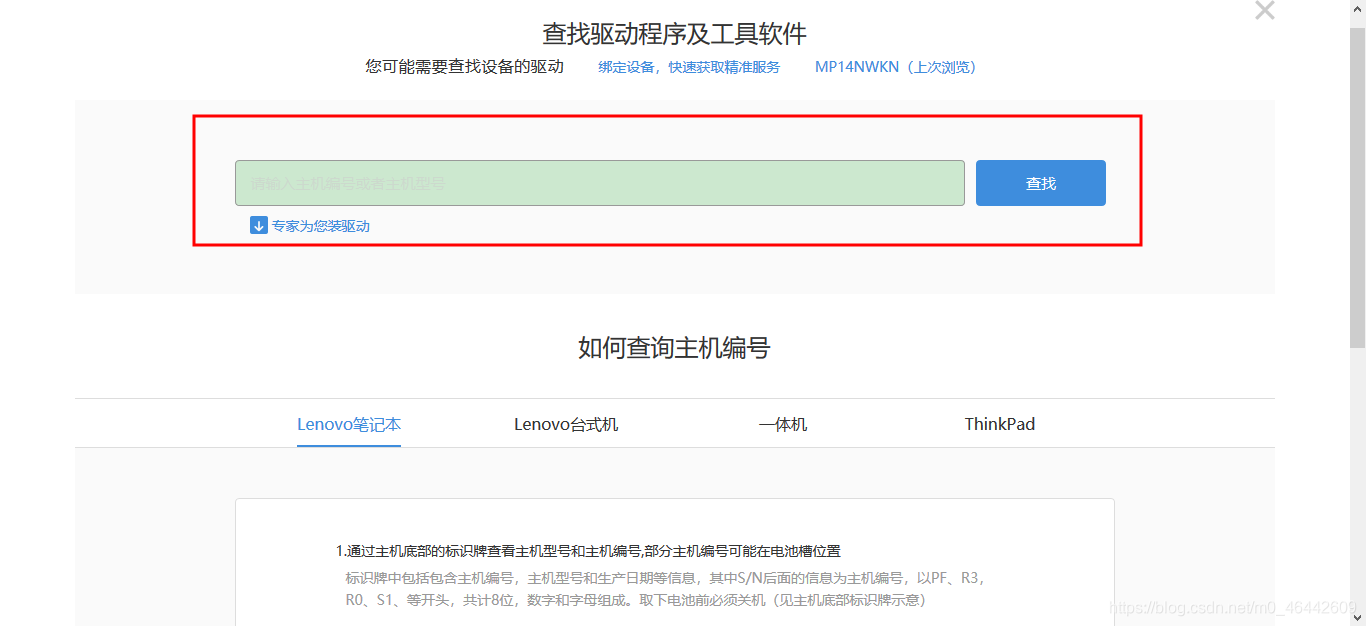Click the text 您可能需要查找设备的驱动
Viewport: 1366px width, 626px height.
[465, 67]
